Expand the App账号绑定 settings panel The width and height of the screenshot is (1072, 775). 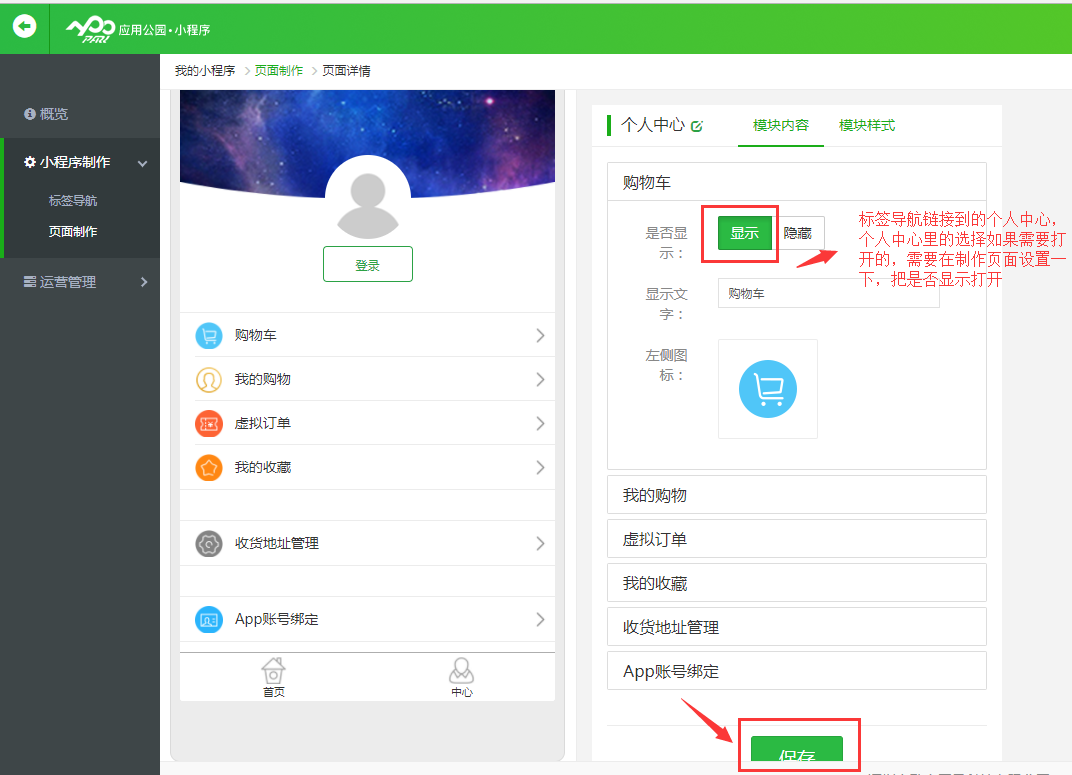(x=796, y=671)
